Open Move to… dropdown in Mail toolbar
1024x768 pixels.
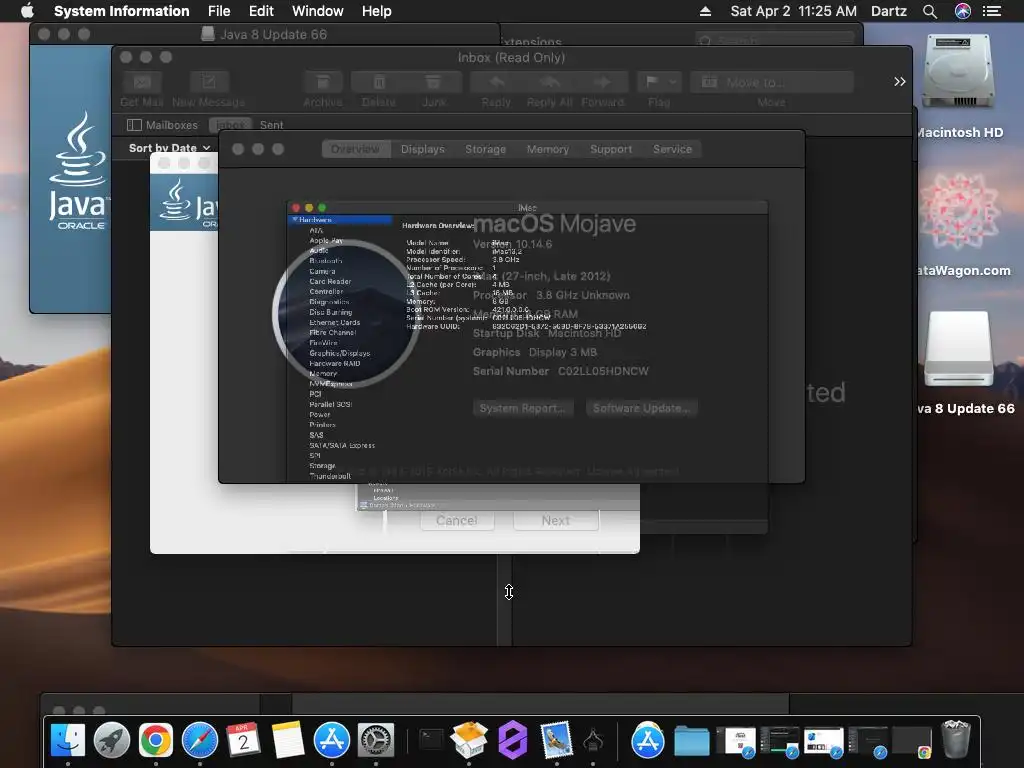click(x=772, y=82)
